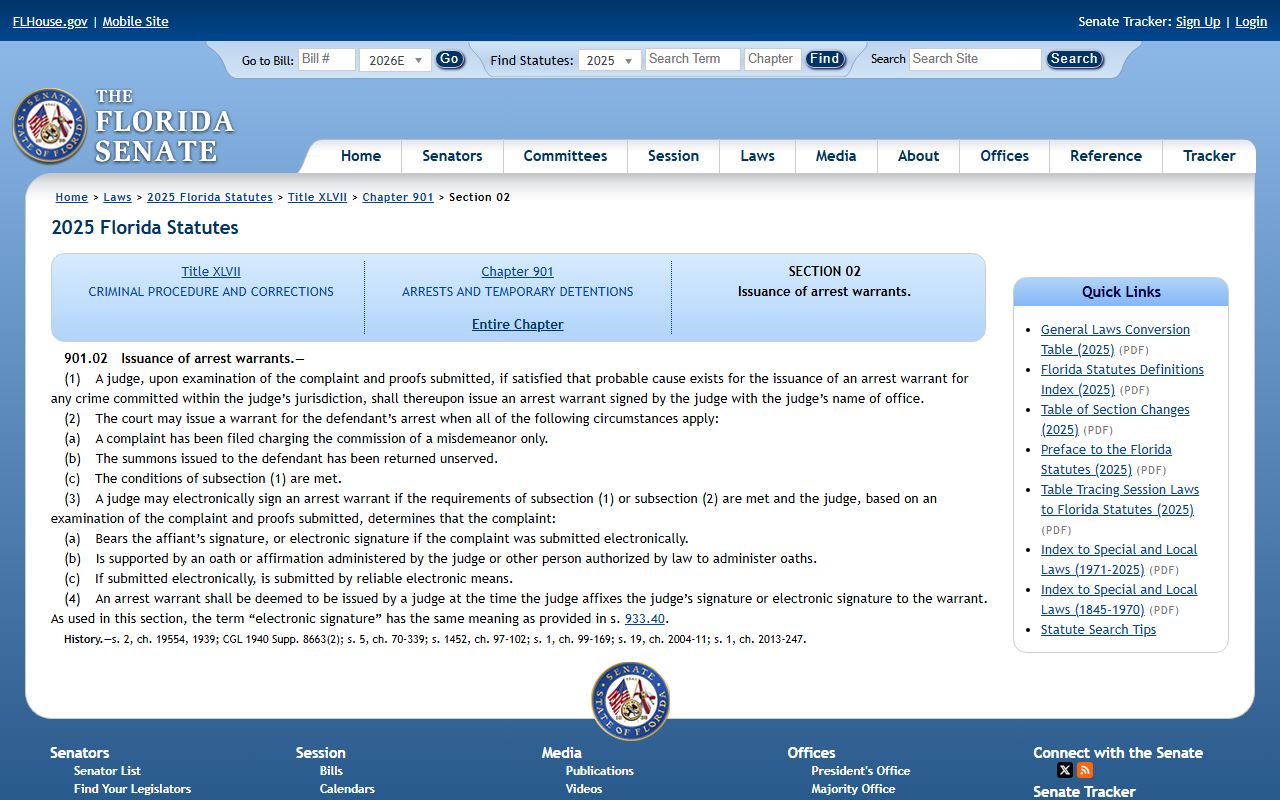
Task: Click the site Search button
Action: pyautogui.click(x=1074, y=59)
